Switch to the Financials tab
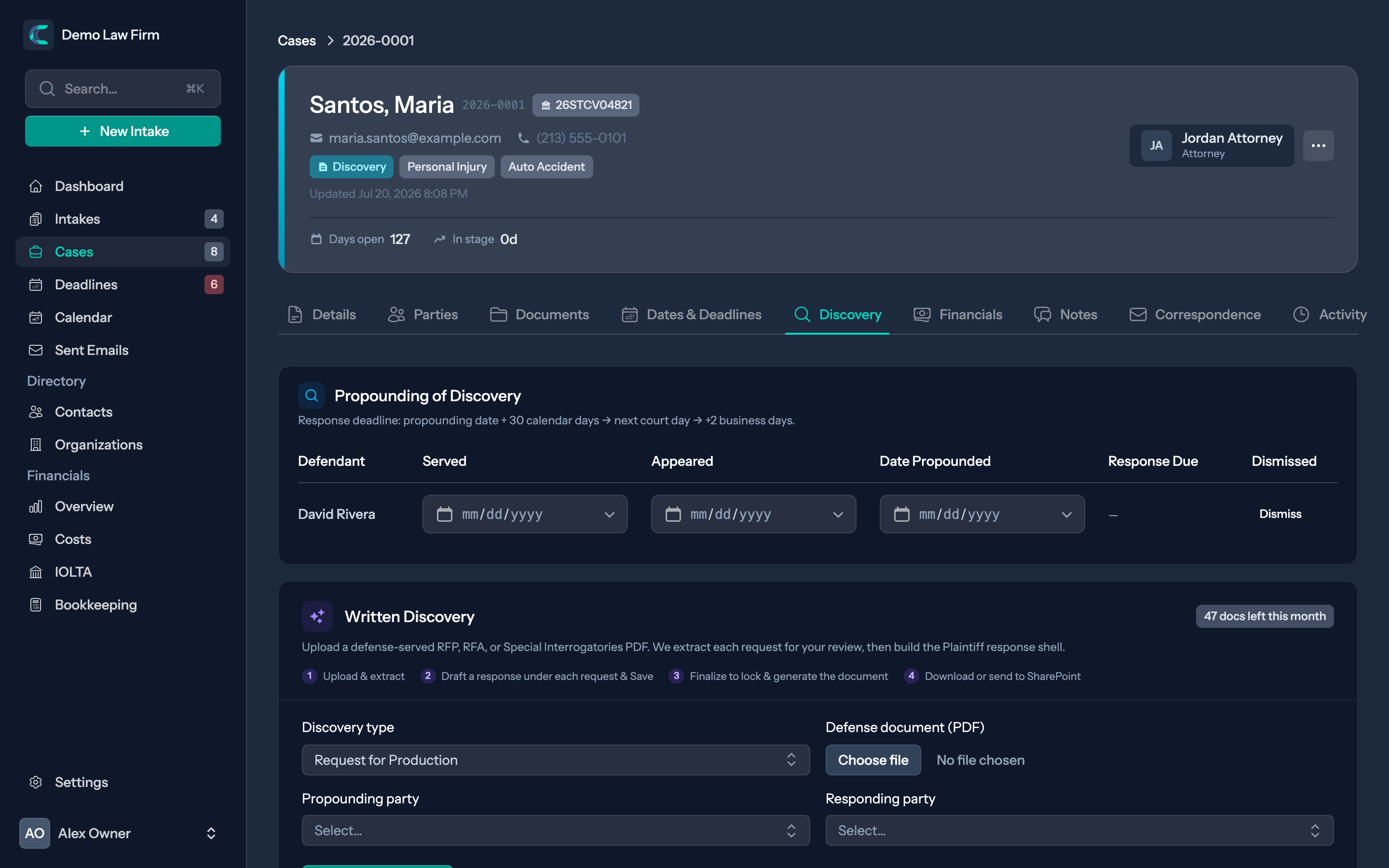 pyautogui.click(x=958, y=314)
